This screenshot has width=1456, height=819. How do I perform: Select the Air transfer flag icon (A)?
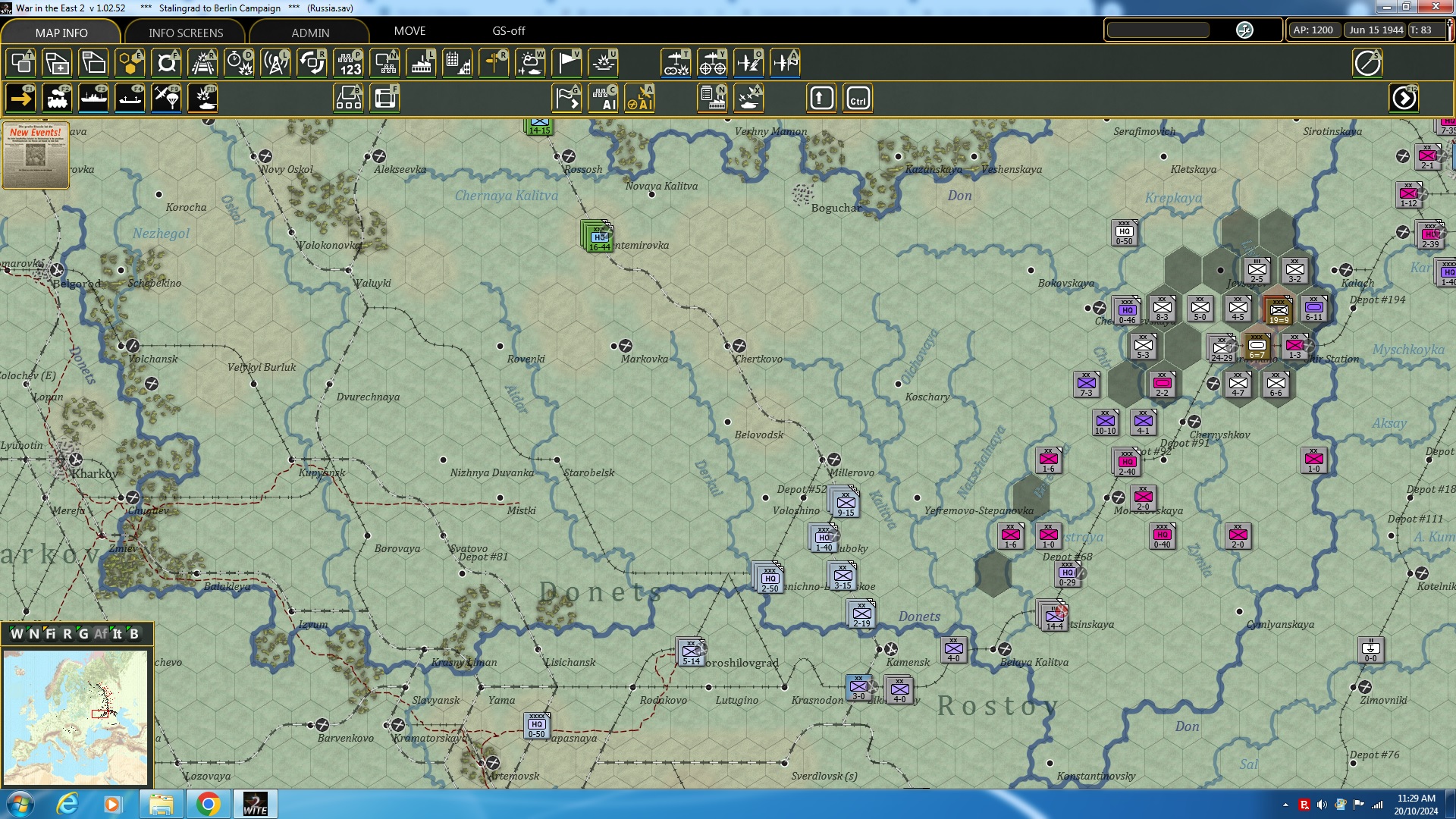pyautogui.click(x=785, y=63)
